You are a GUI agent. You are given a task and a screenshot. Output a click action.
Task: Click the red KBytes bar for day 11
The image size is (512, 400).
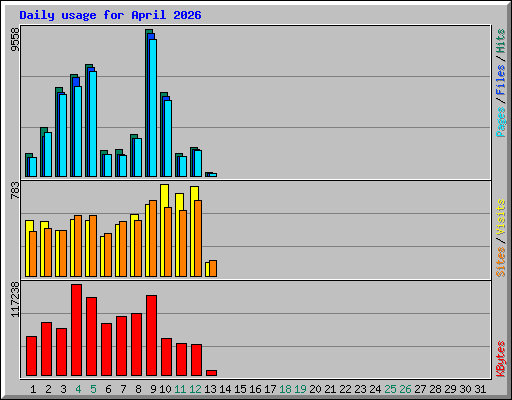181,360
